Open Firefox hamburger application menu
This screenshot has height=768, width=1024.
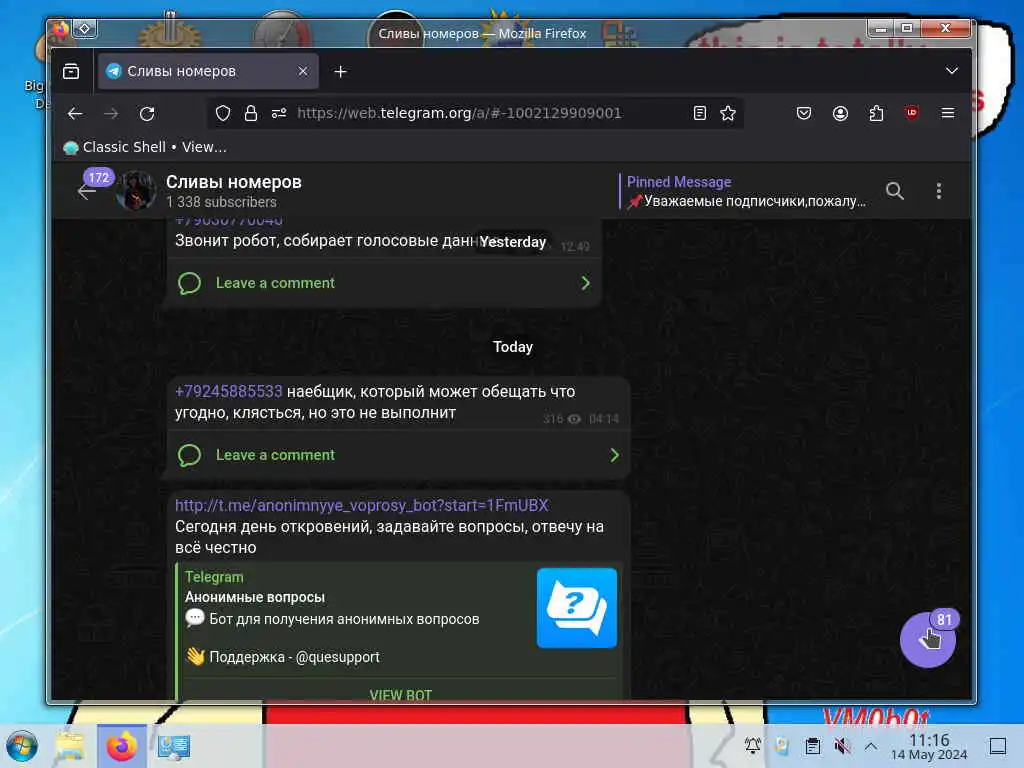tap(948, 114)
